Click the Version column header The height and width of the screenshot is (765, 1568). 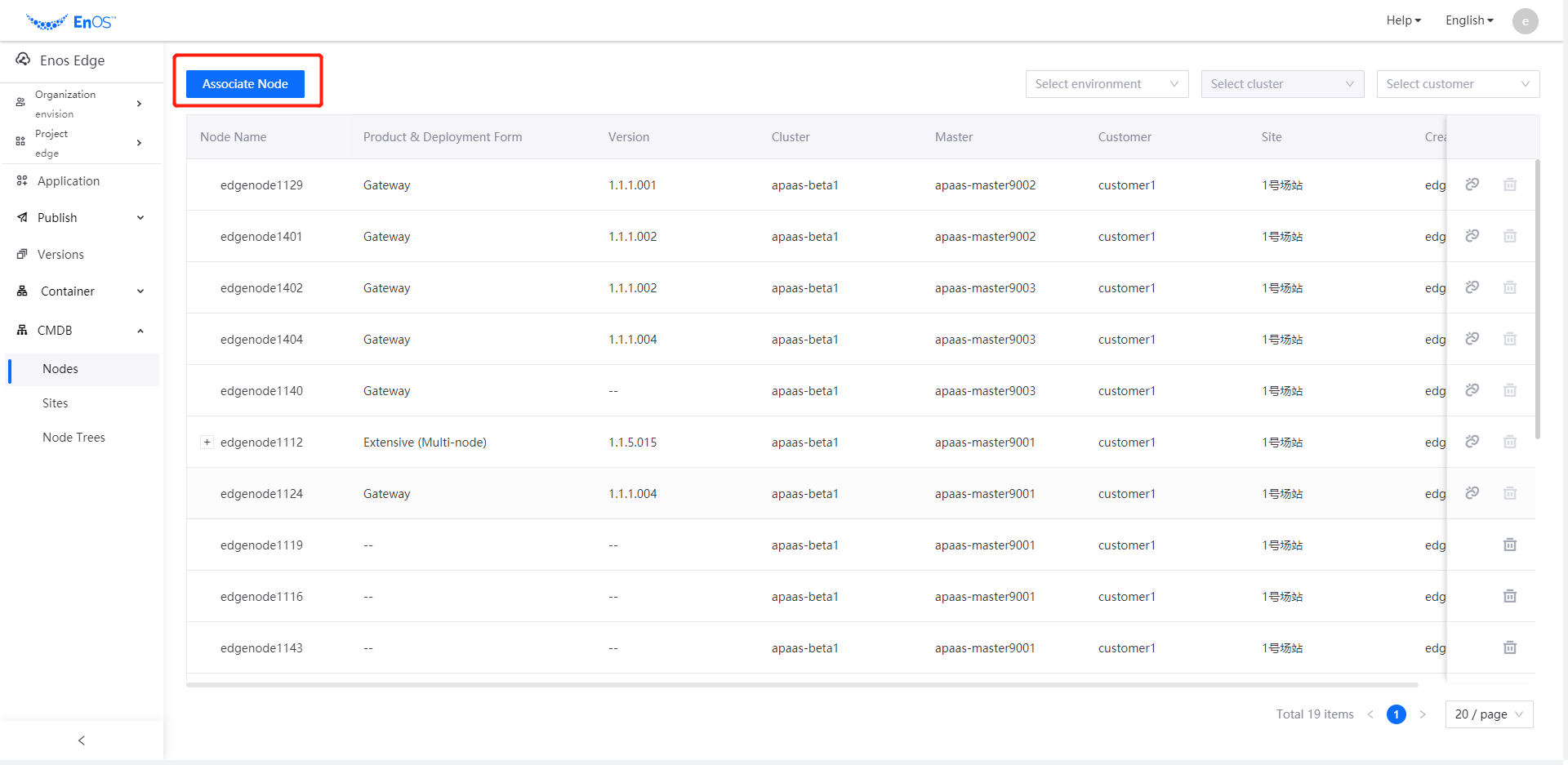tap(629, 137)
